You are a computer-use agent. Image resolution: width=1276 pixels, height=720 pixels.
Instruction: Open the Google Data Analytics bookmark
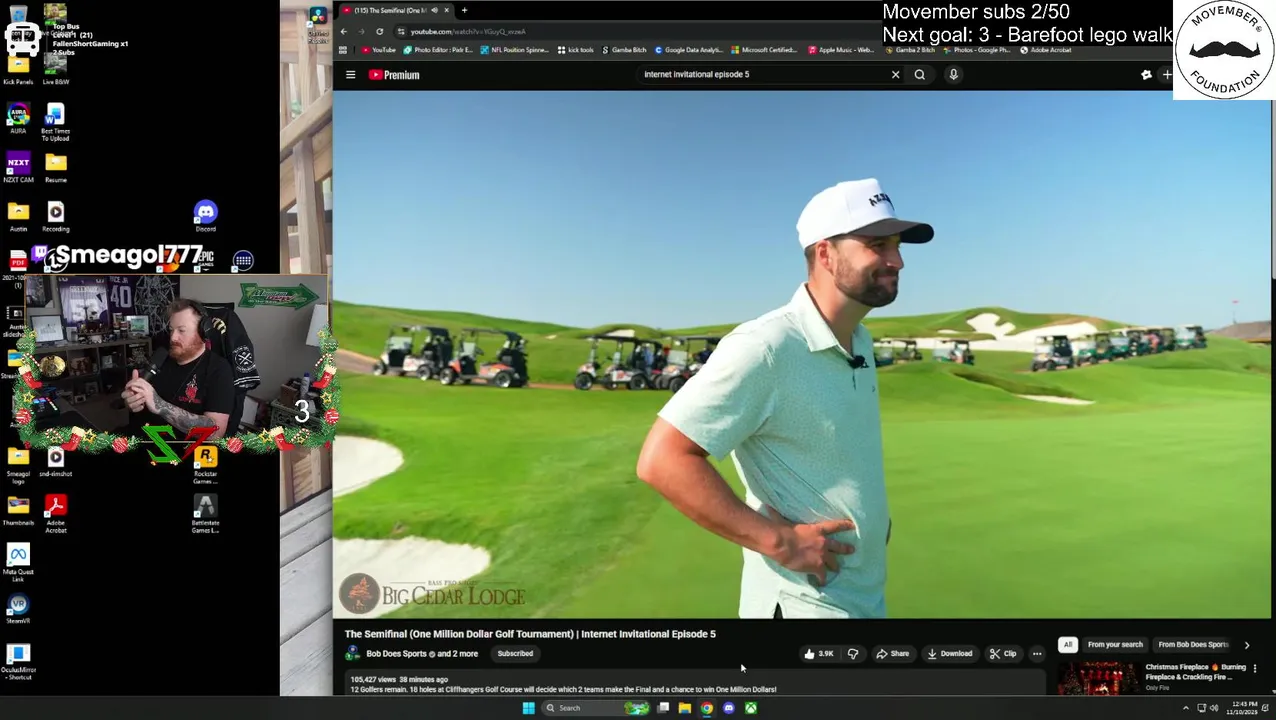coord(690,50)
